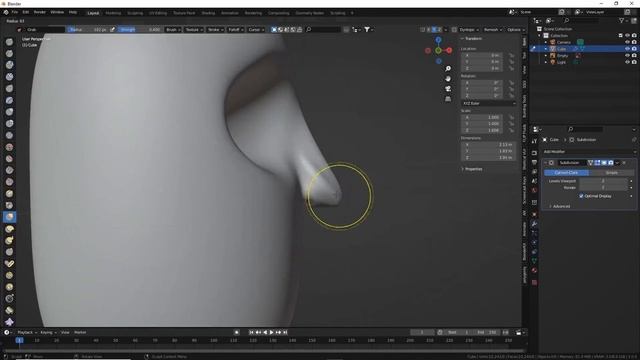Open the outliner filter funnel
640x360 pixels.
point(622,20)
